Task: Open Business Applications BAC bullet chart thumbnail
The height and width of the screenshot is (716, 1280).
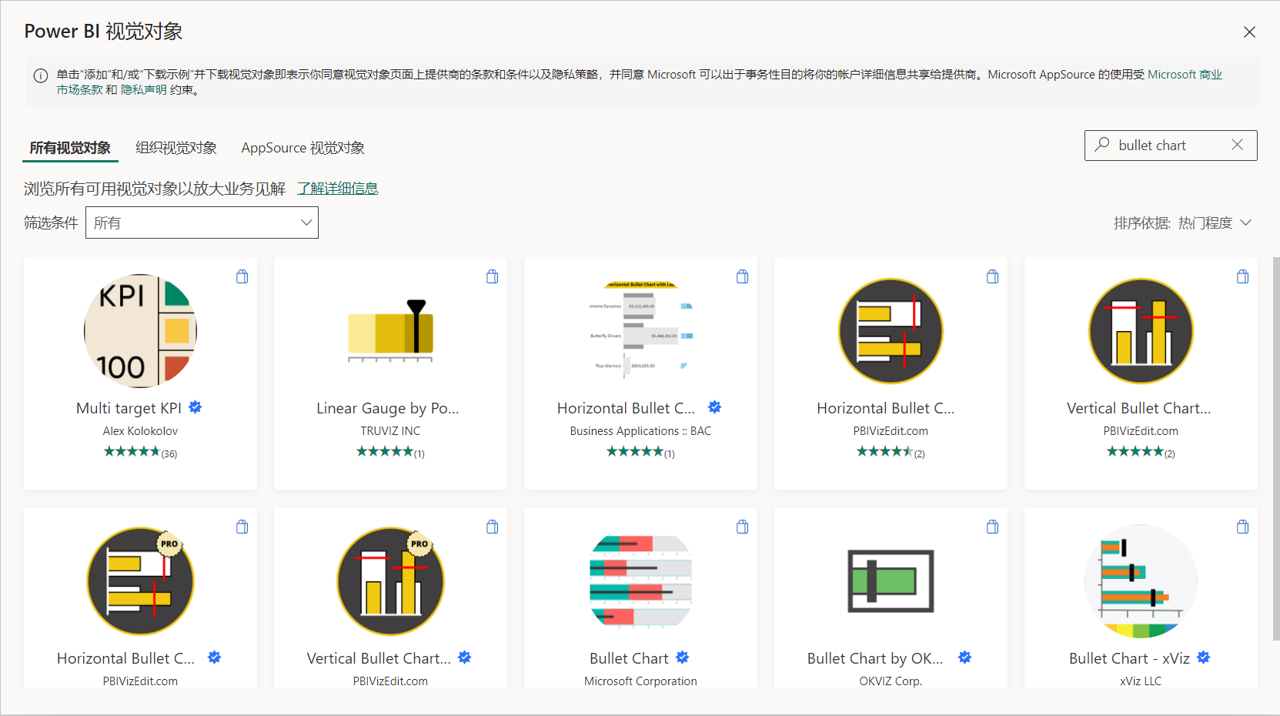Action: [641, 331]
